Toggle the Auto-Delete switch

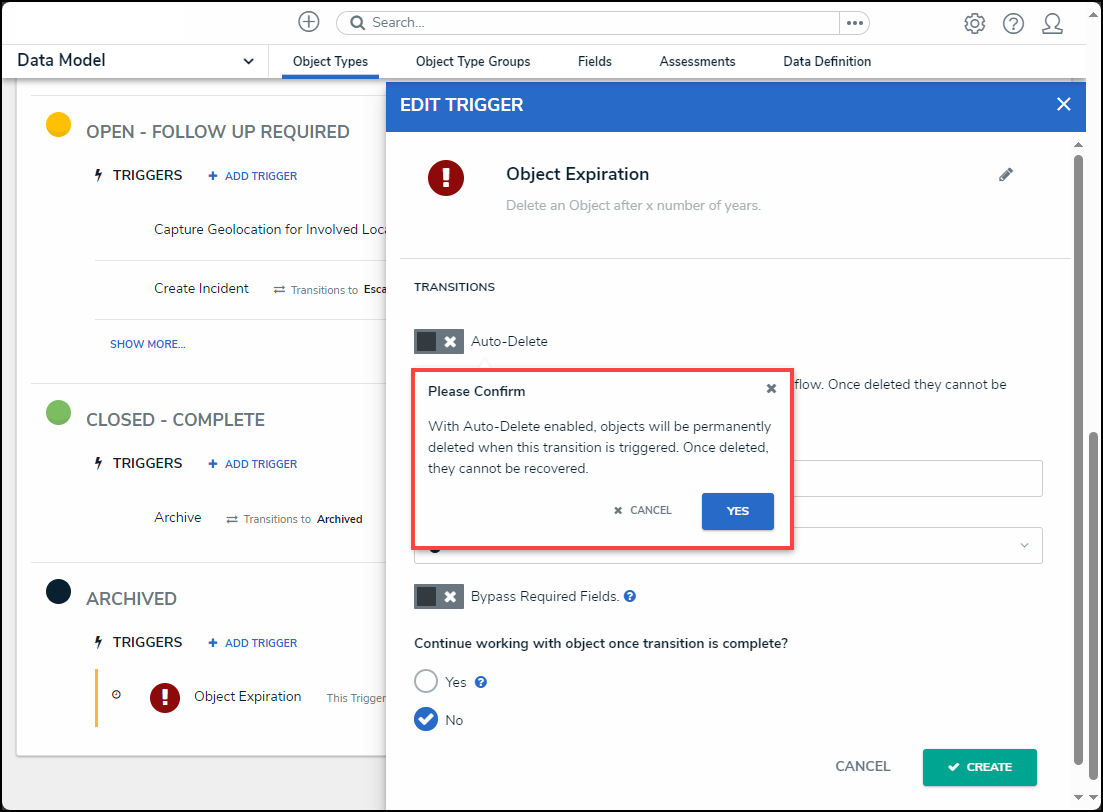pos(439,342)
